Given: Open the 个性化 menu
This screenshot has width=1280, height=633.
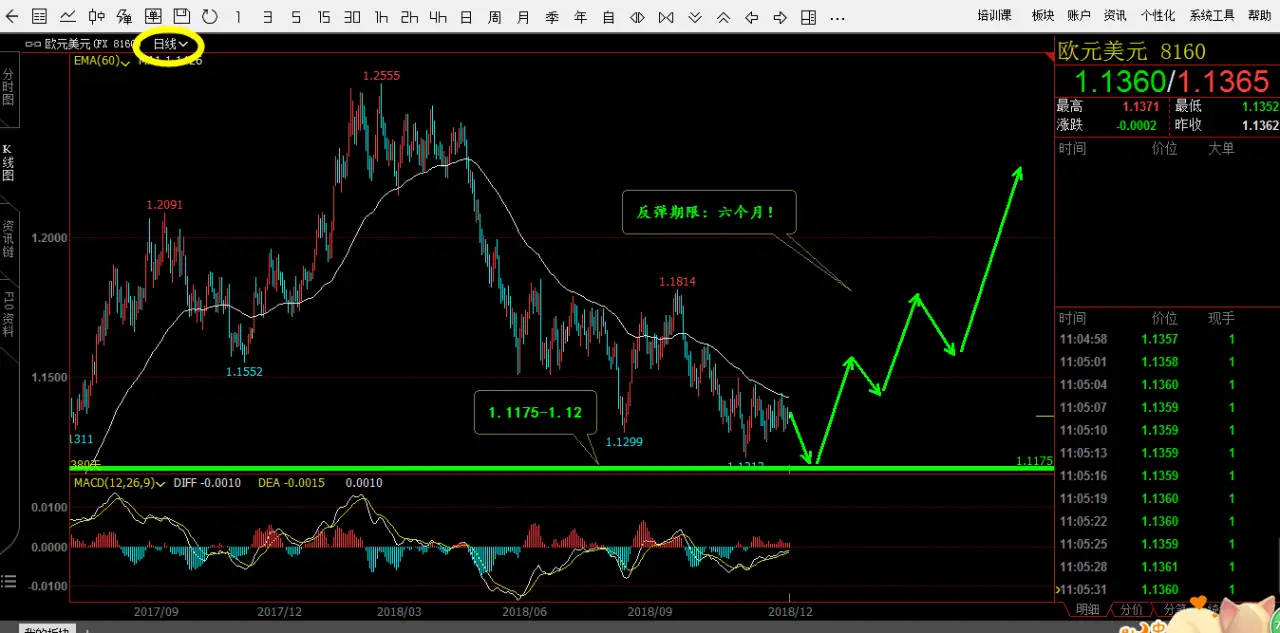Looking at the screenshot, I should click(x=1157, y=15).
